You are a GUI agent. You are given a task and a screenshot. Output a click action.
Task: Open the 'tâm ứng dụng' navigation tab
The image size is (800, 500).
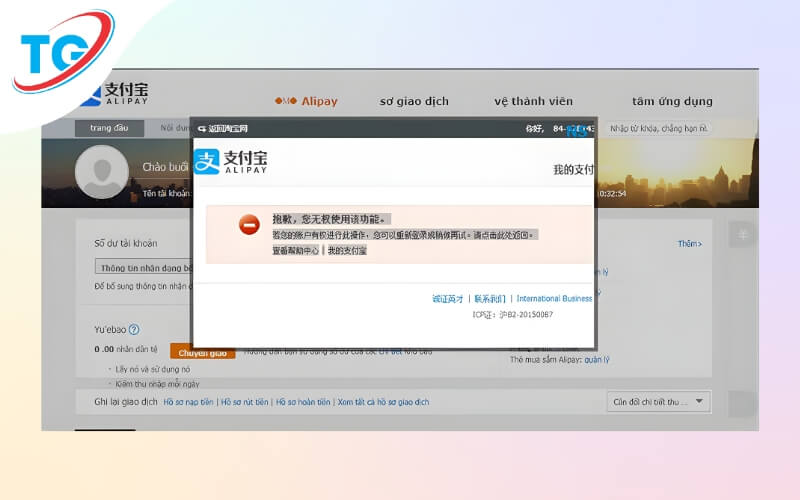pos(672,101)
